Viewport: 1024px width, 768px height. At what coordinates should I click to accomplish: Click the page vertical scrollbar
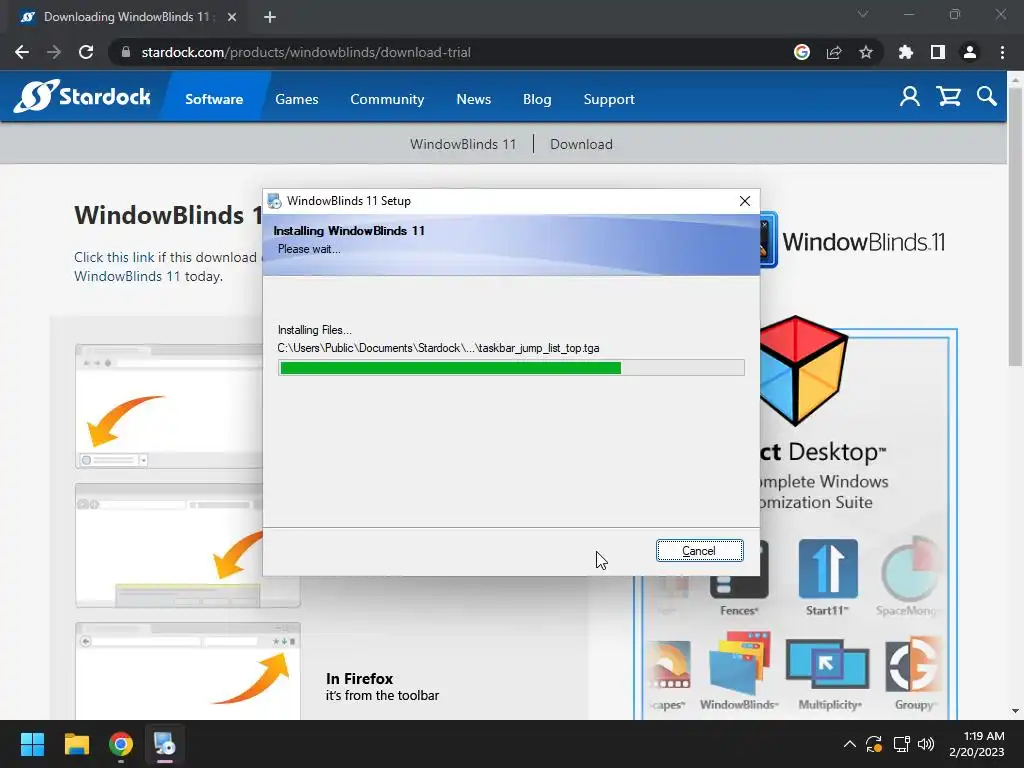(x=1015, y=225)
